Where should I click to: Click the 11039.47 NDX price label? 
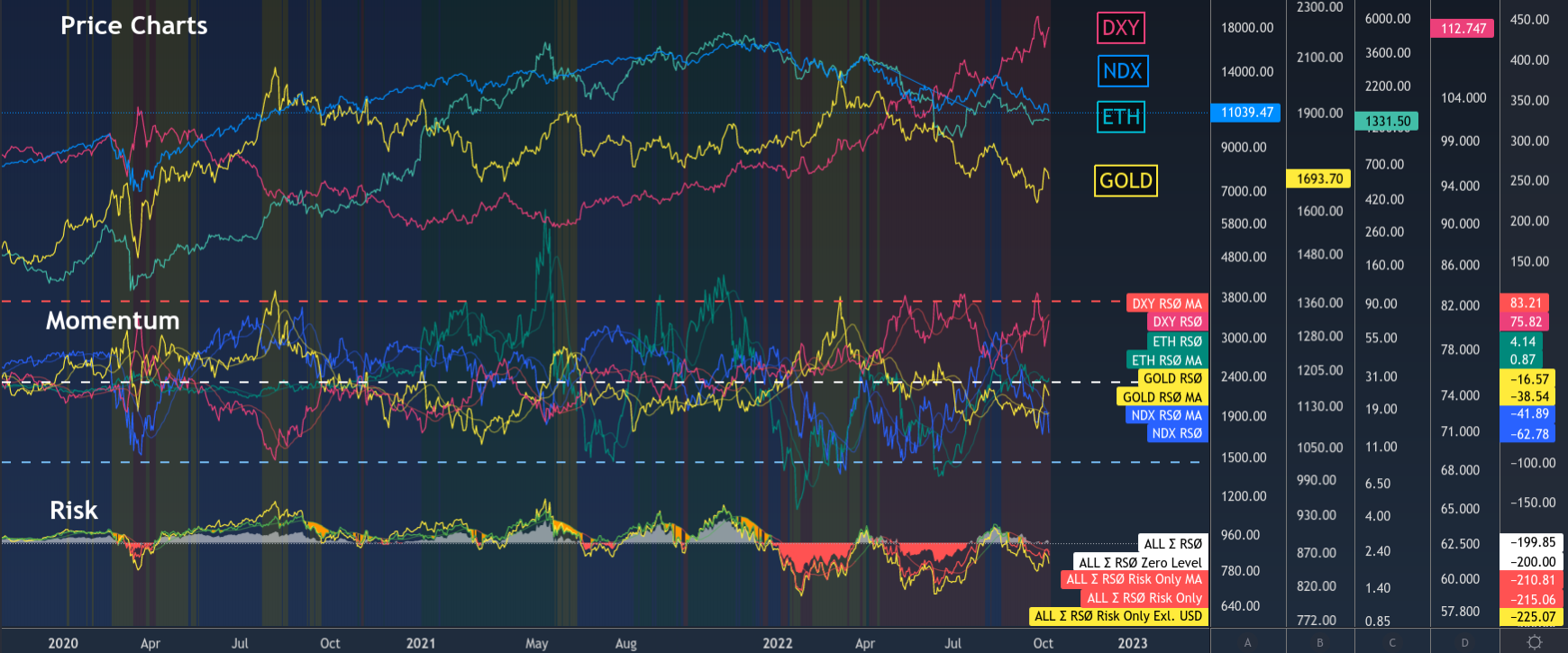click(1247, 113)
